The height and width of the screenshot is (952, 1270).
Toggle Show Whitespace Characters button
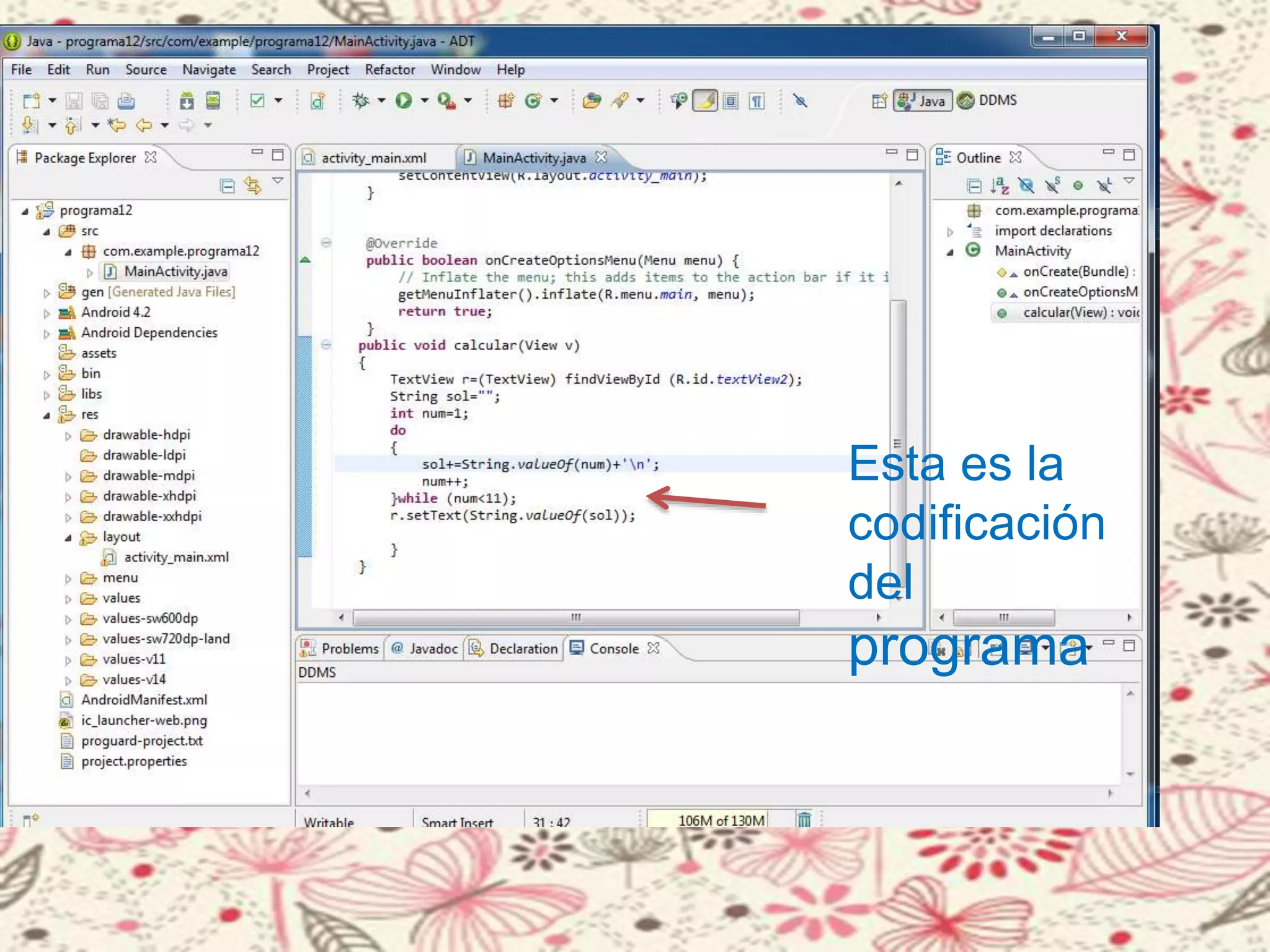click(x=757, y=100)
